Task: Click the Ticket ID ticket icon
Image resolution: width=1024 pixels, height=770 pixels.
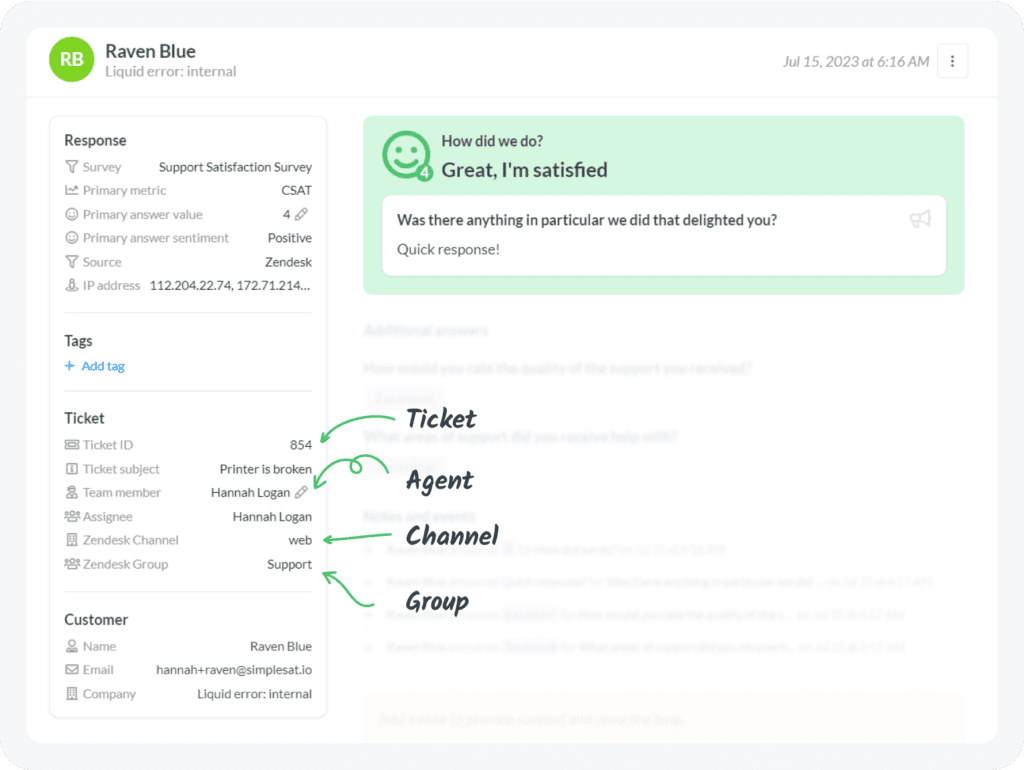Action: (x=72, y=444)
